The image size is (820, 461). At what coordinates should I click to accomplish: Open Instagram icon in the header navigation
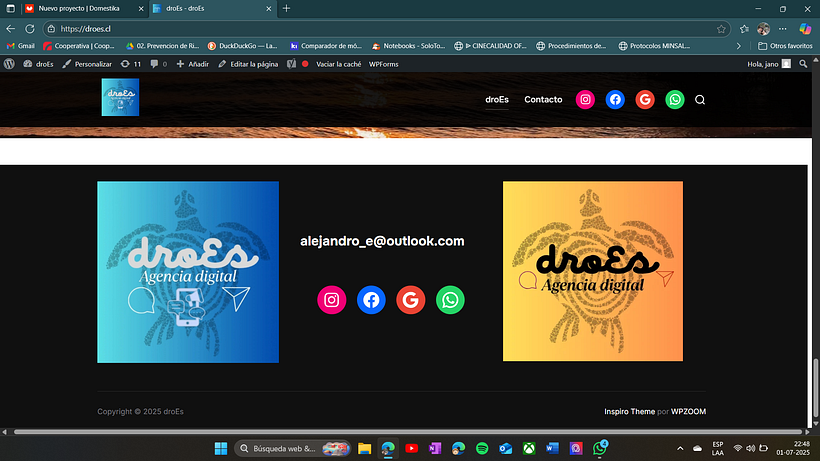[585, 99]
